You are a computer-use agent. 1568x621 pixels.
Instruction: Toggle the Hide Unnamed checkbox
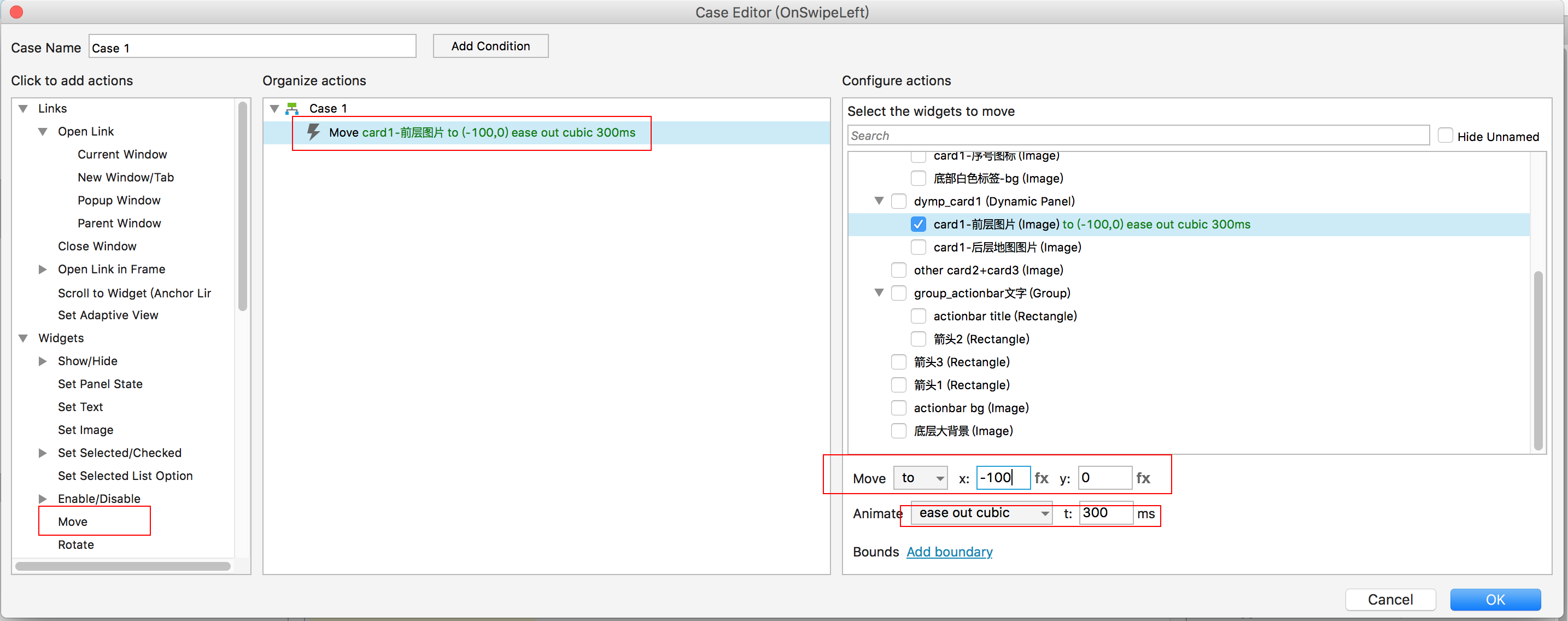coord(1444,136)
